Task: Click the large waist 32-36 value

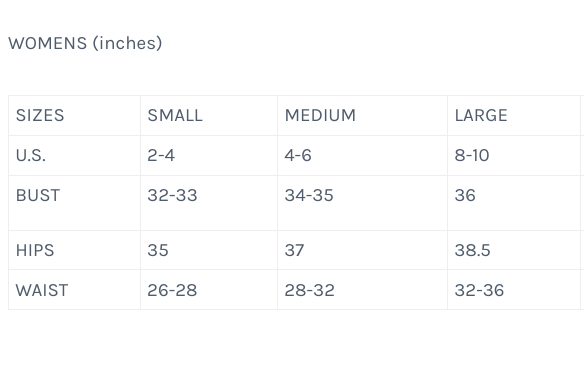Action: 479,290
